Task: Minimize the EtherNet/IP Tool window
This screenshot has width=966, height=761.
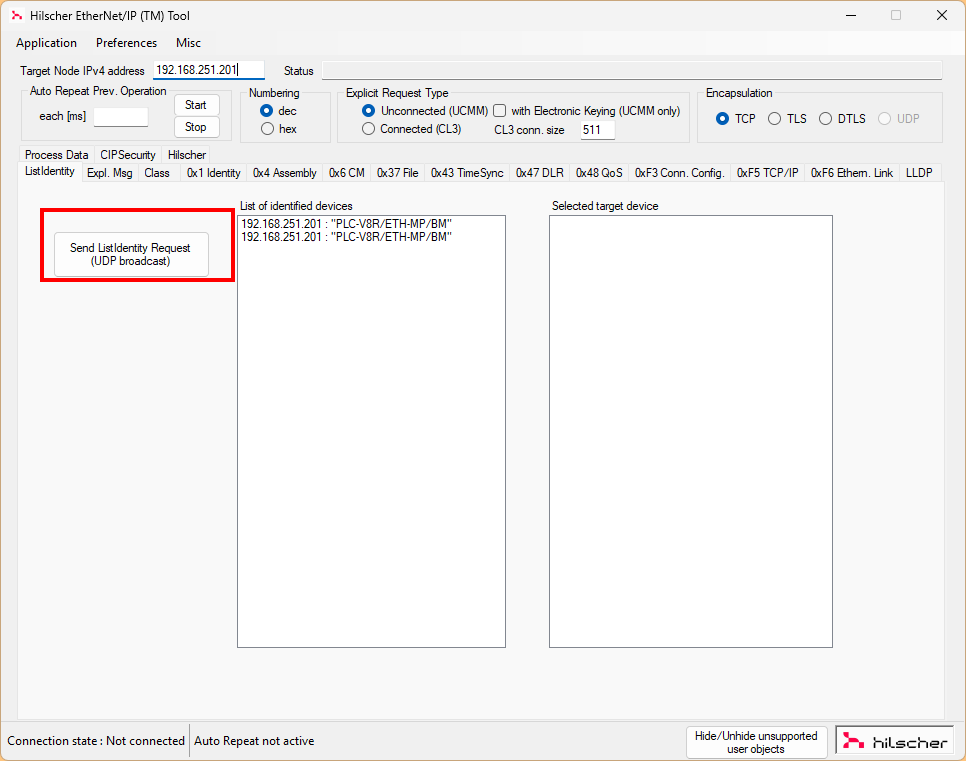Action: point(851,15)
